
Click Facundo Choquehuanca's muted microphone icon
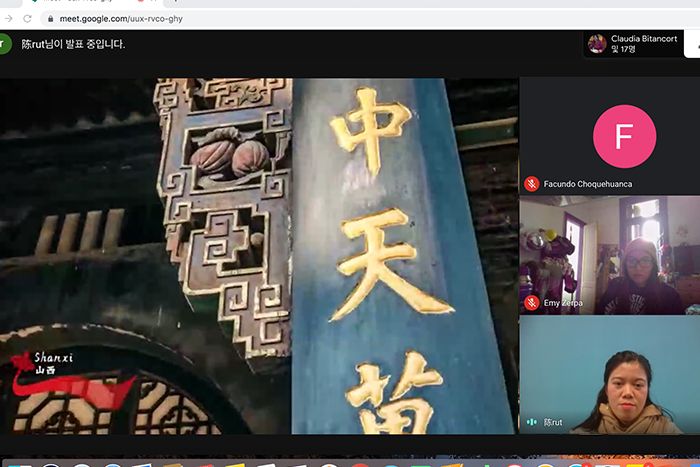click(x=531, y=184)
